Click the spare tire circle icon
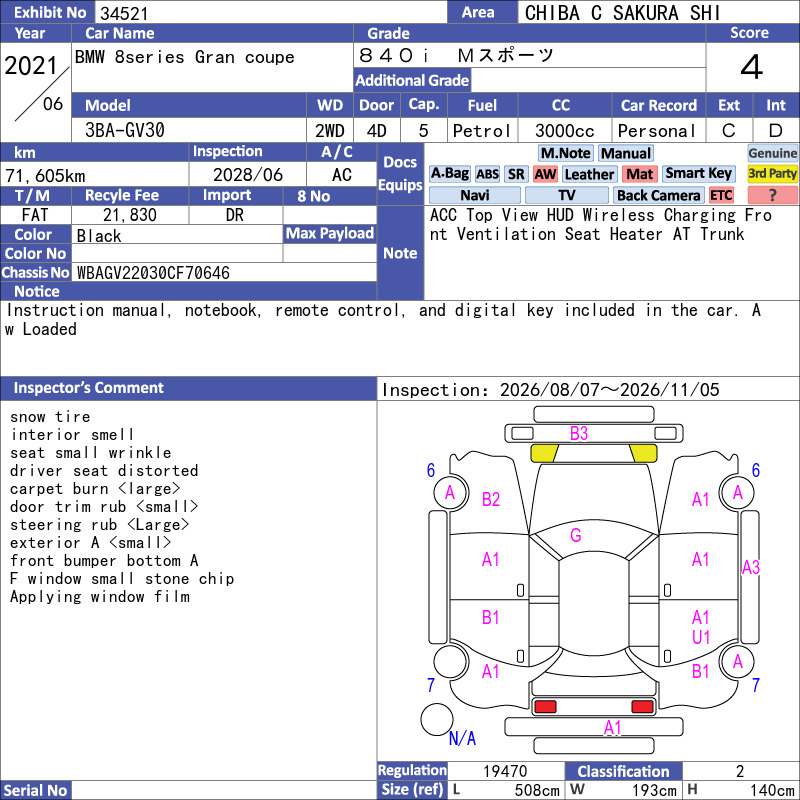The image size is (800, 800). [437, 719]
